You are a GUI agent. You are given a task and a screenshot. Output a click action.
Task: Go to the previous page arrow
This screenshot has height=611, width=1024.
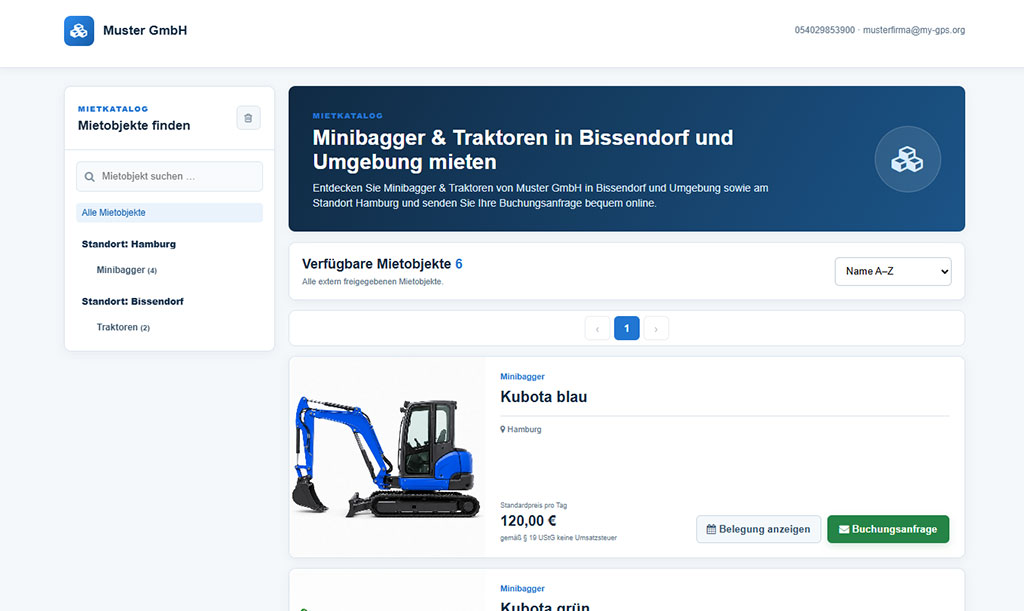(598, 328)
